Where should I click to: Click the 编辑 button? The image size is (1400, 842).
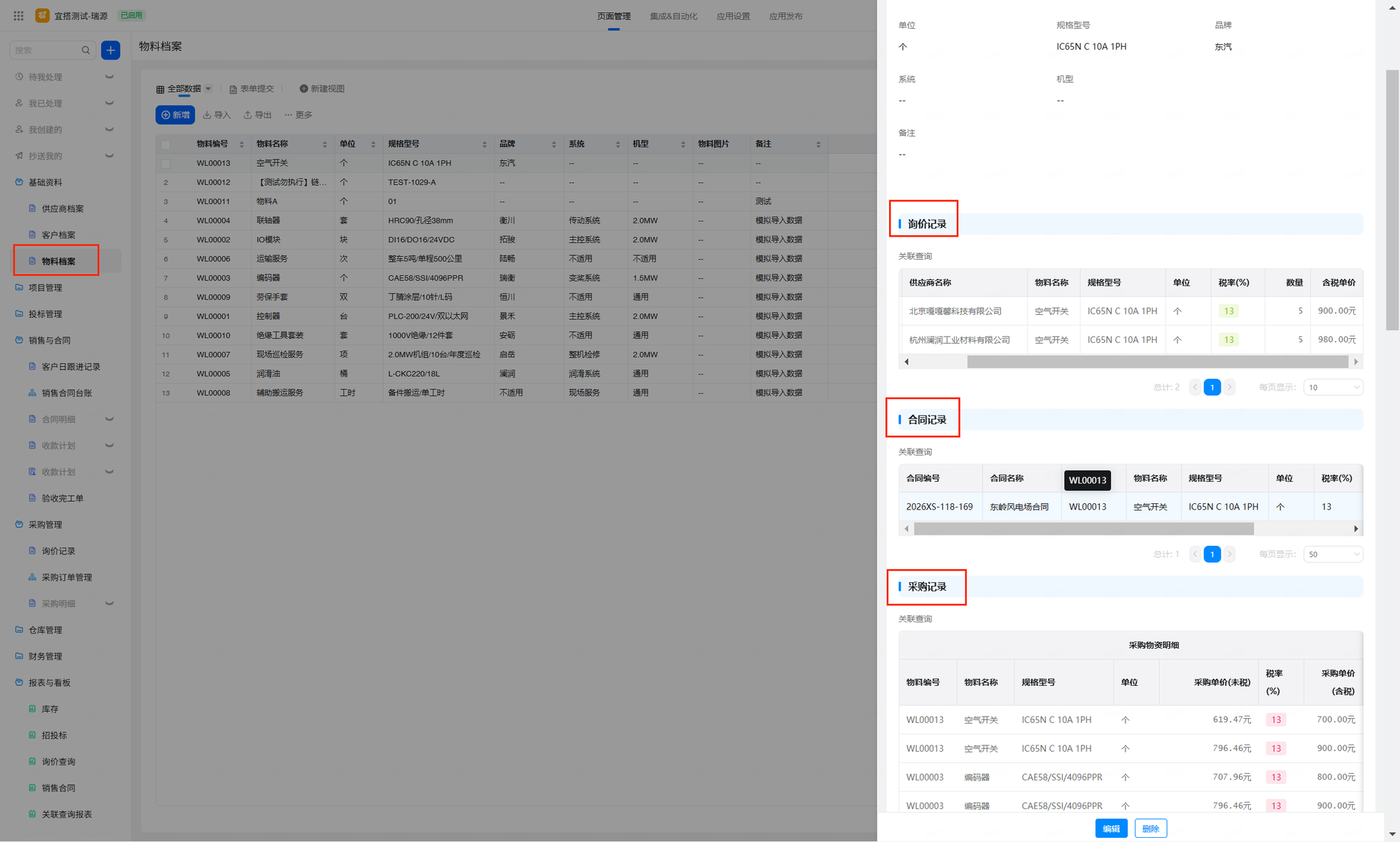1111,829
